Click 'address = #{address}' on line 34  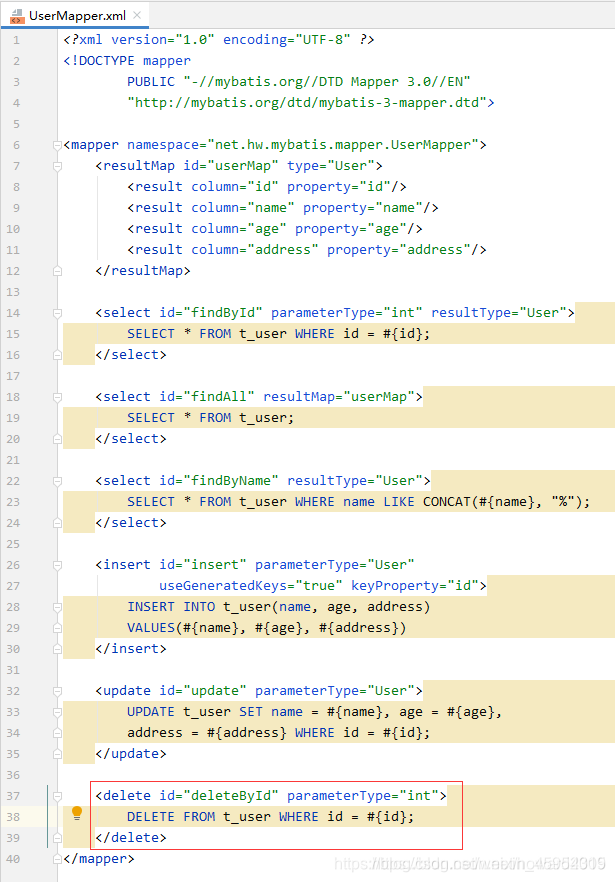(x=207, y=733)
